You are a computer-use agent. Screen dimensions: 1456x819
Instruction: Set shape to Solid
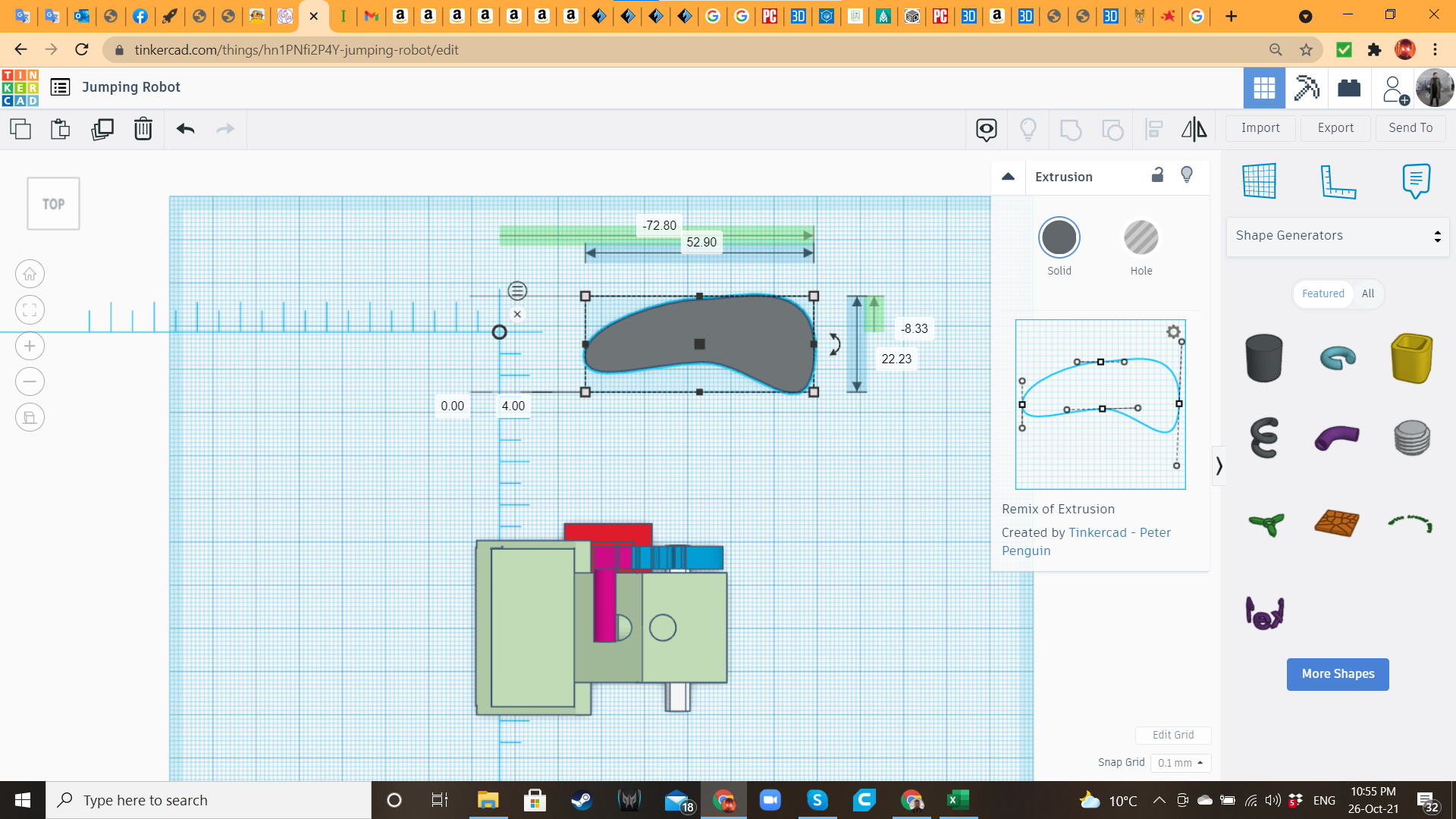(1059, 238)
